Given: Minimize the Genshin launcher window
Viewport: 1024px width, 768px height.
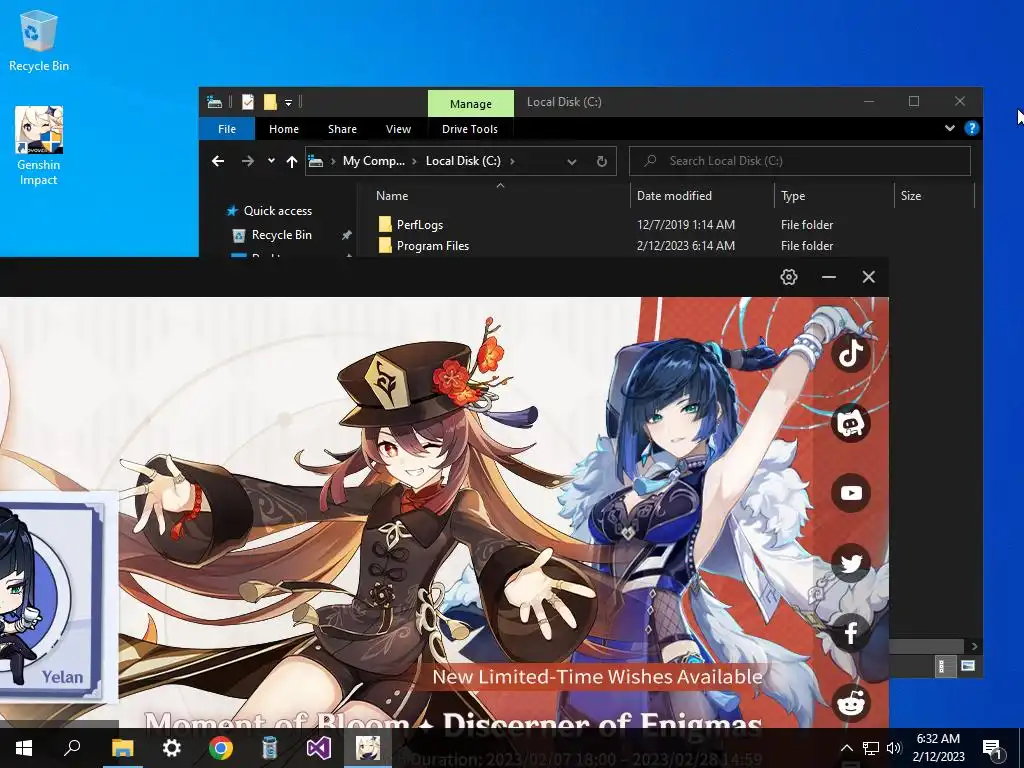Looking at the screenshot, I should (x=829, y=277).
